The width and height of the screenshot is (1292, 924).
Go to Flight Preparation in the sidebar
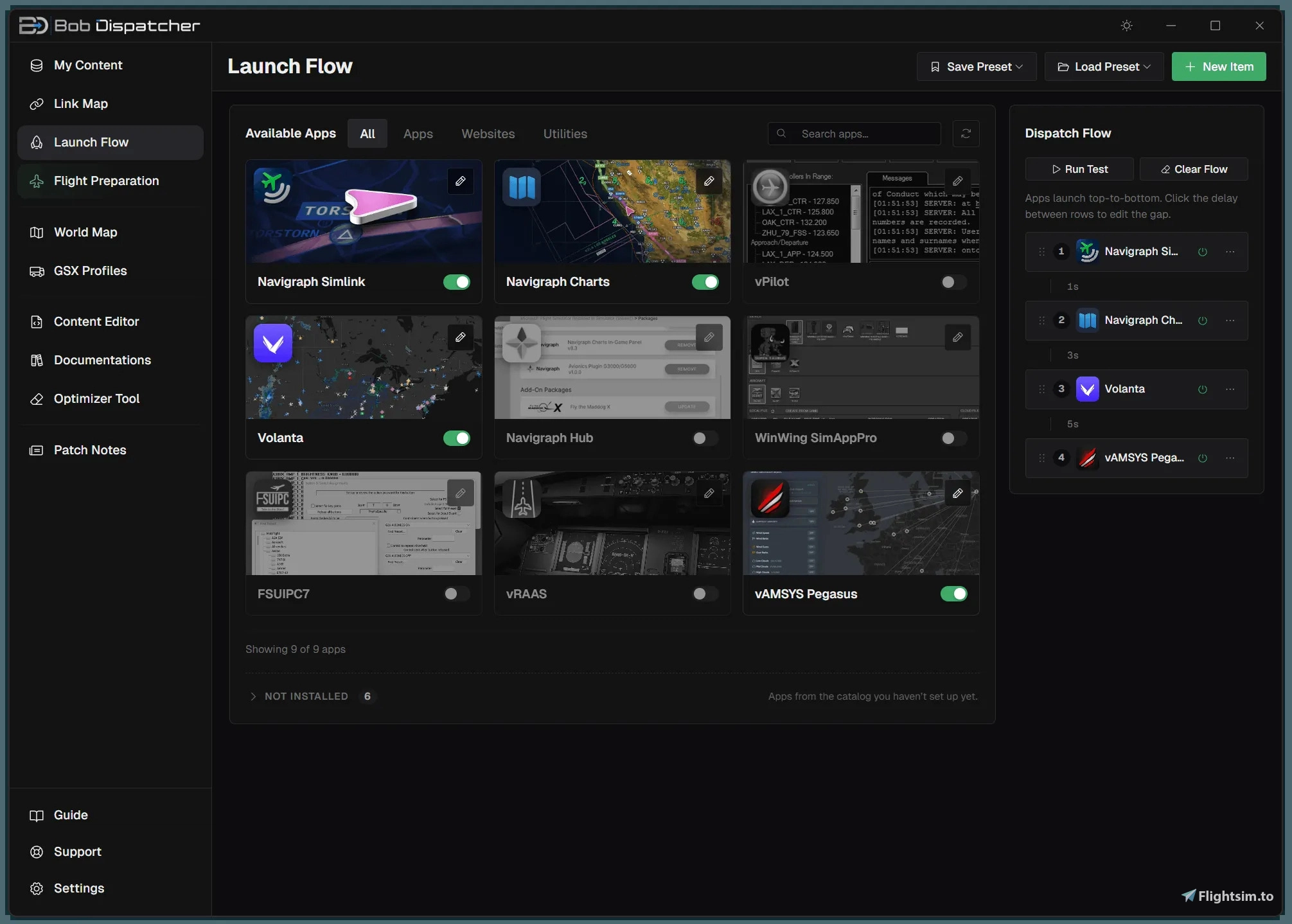111,181
